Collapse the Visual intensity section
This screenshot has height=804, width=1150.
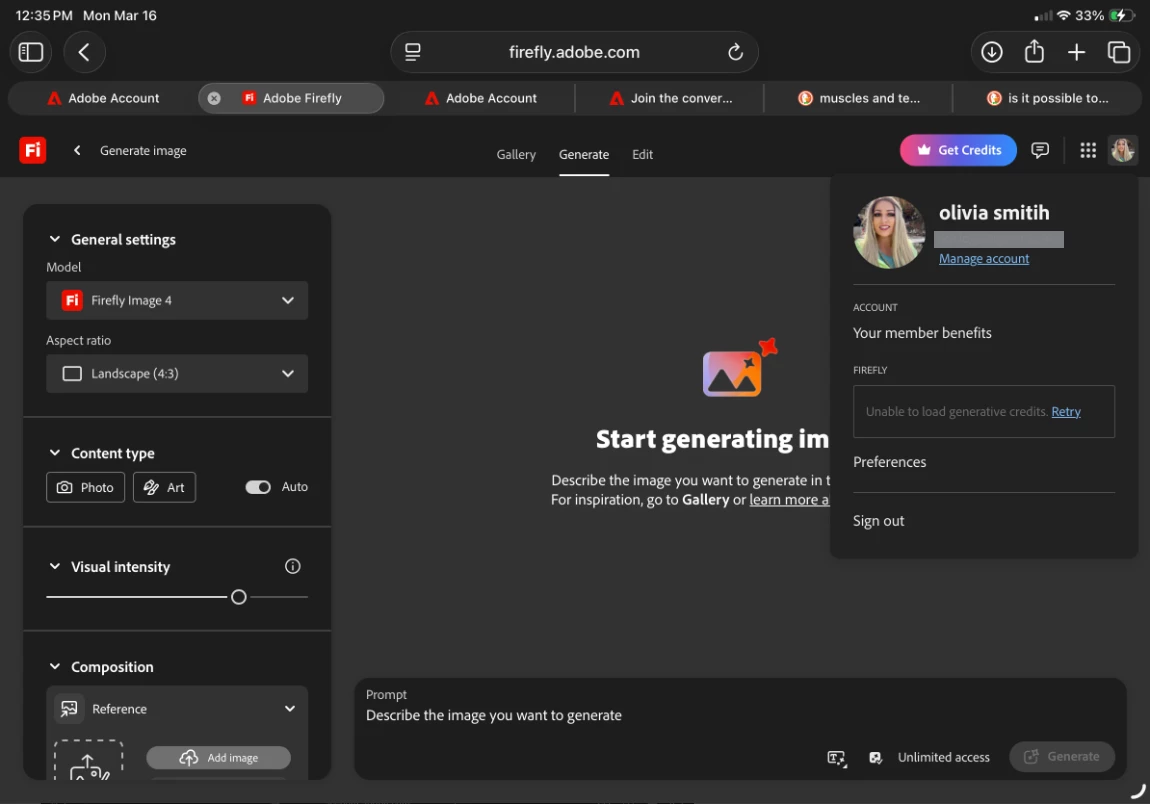[x=54, y=566]
